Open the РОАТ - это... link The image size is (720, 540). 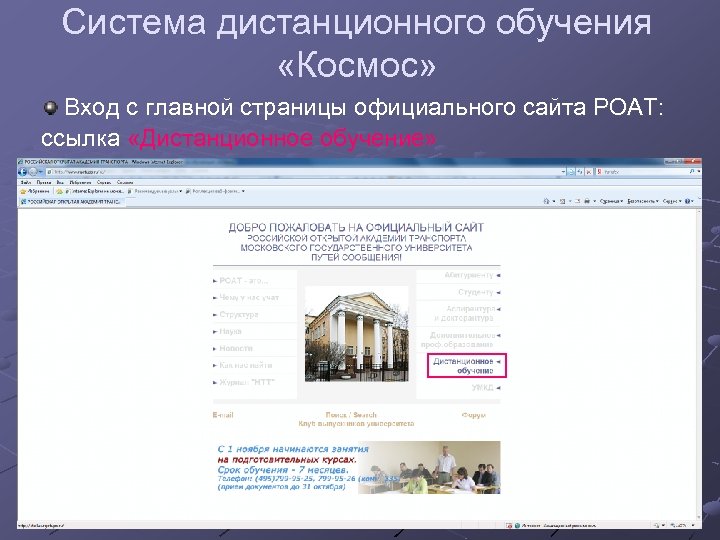tap(243, 281)
